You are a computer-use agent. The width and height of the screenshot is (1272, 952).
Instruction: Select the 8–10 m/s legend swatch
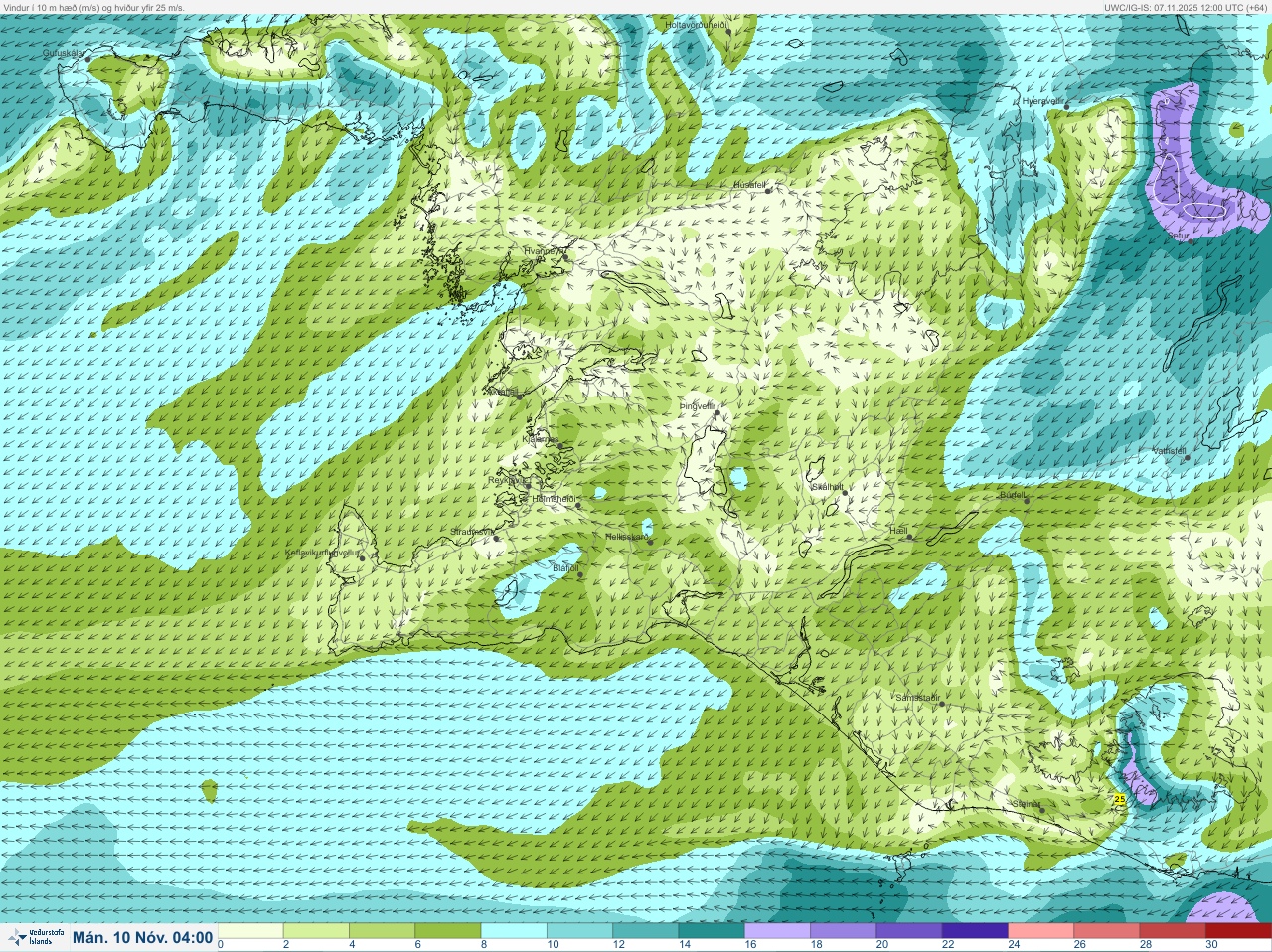(514, 931)
